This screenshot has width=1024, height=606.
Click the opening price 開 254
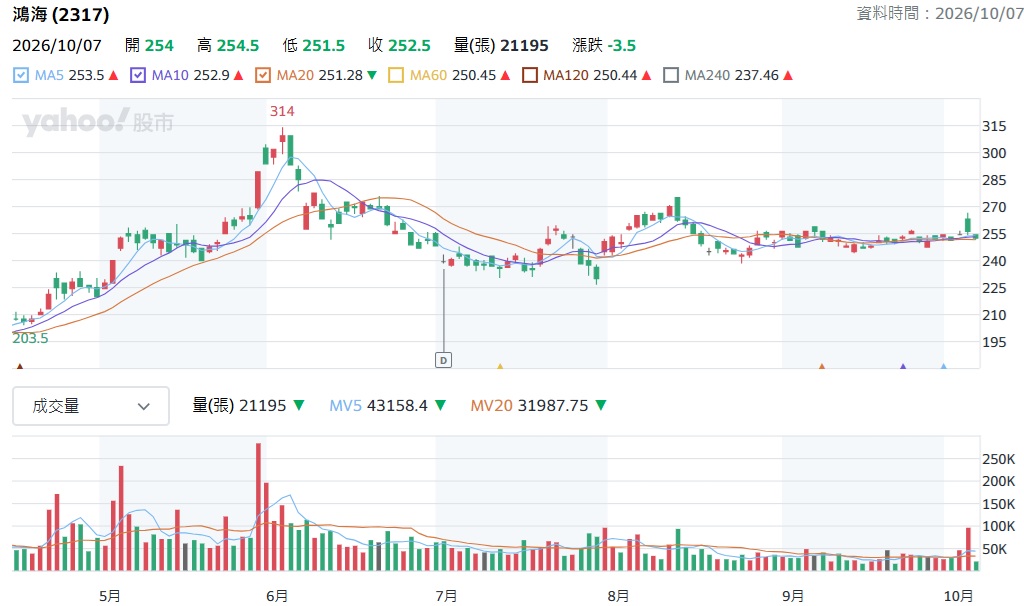coord(149,46)
